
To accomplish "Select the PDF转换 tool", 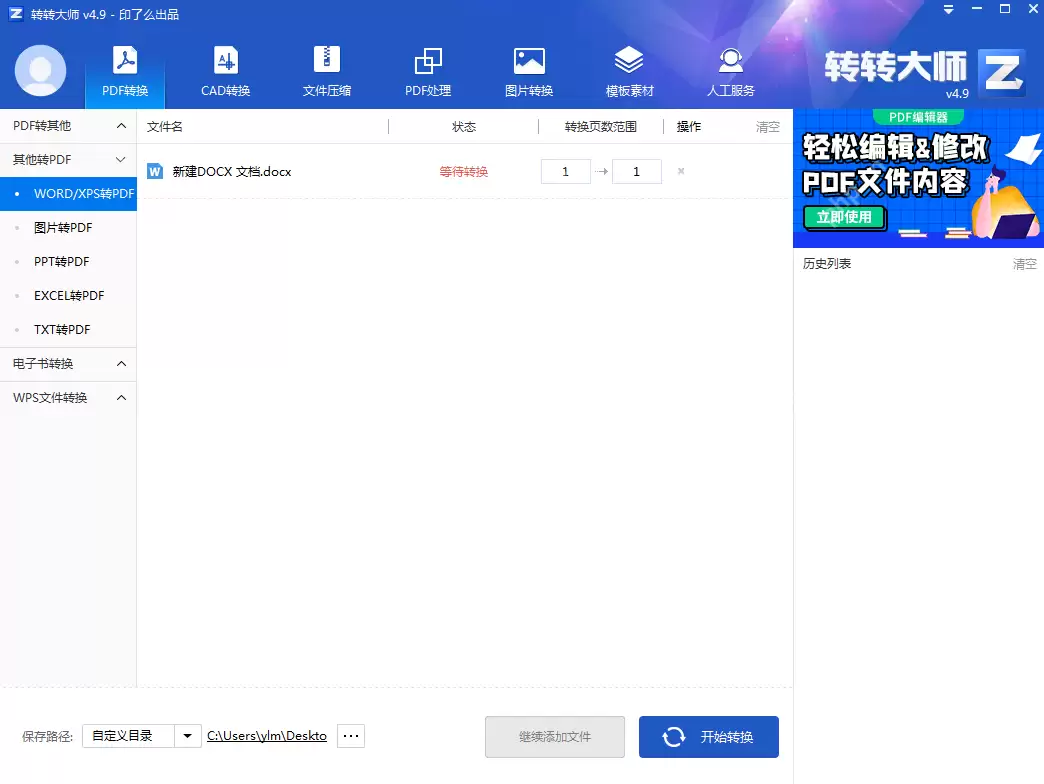I will 124,70.
